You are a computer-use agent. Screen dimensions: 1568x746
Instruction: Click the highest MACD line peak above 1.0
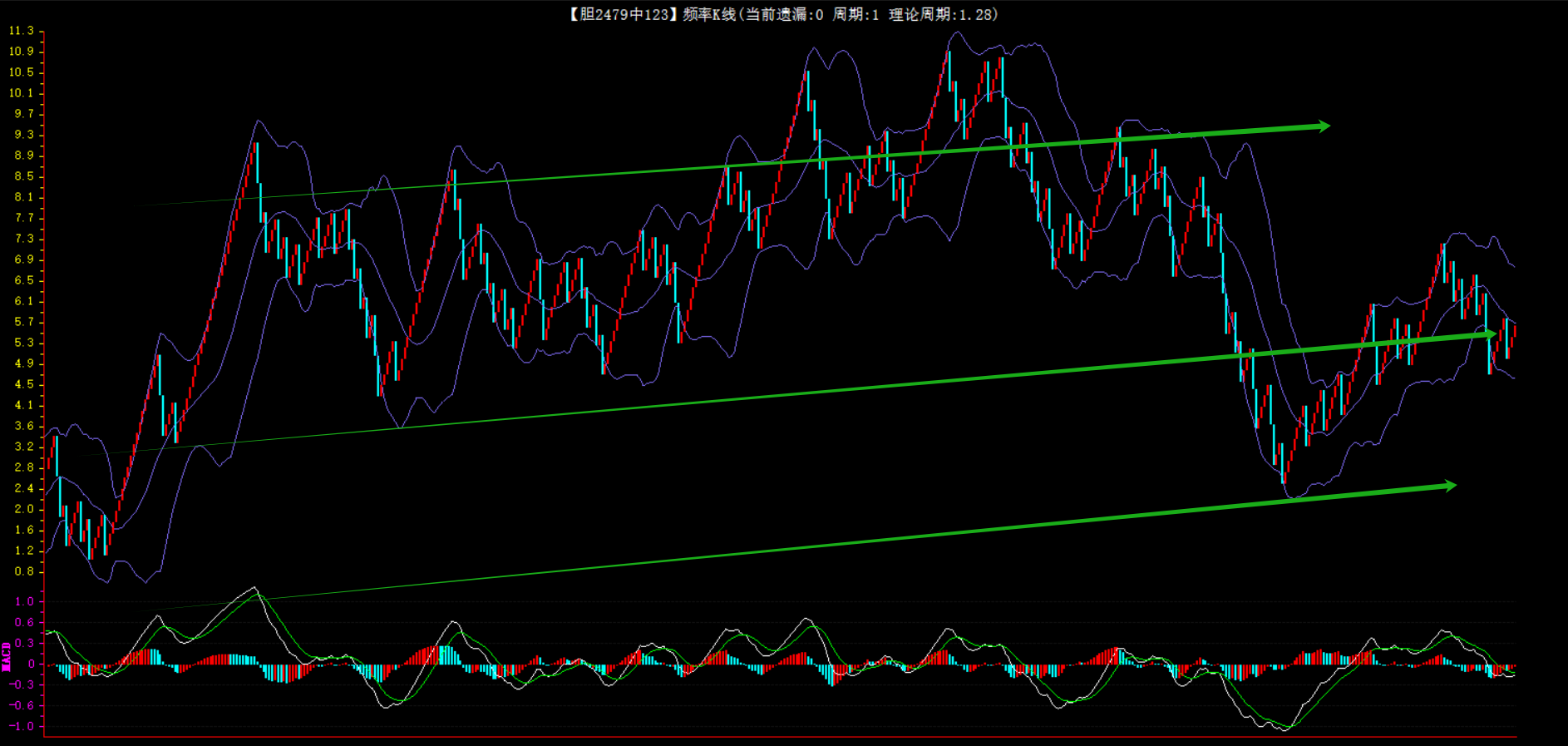[x=254, y=589]
